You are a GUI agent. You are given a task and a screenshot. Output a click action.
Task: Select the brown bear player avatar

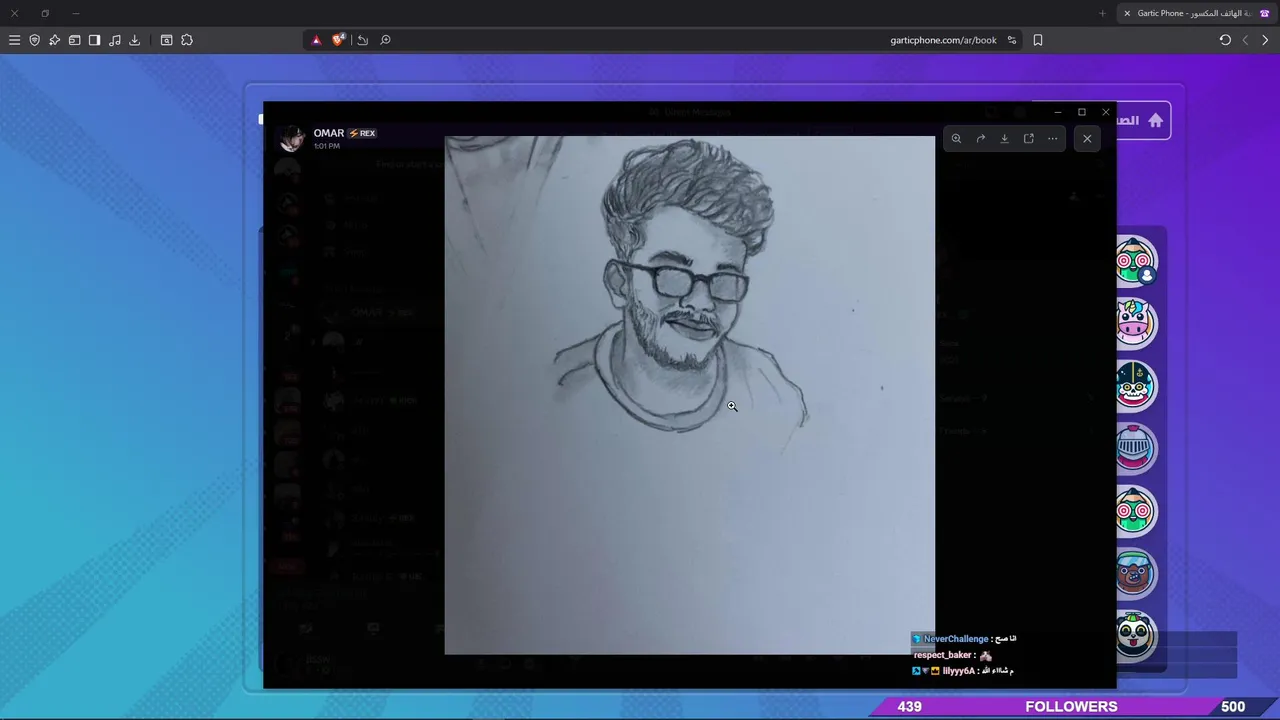point(1135,573)
